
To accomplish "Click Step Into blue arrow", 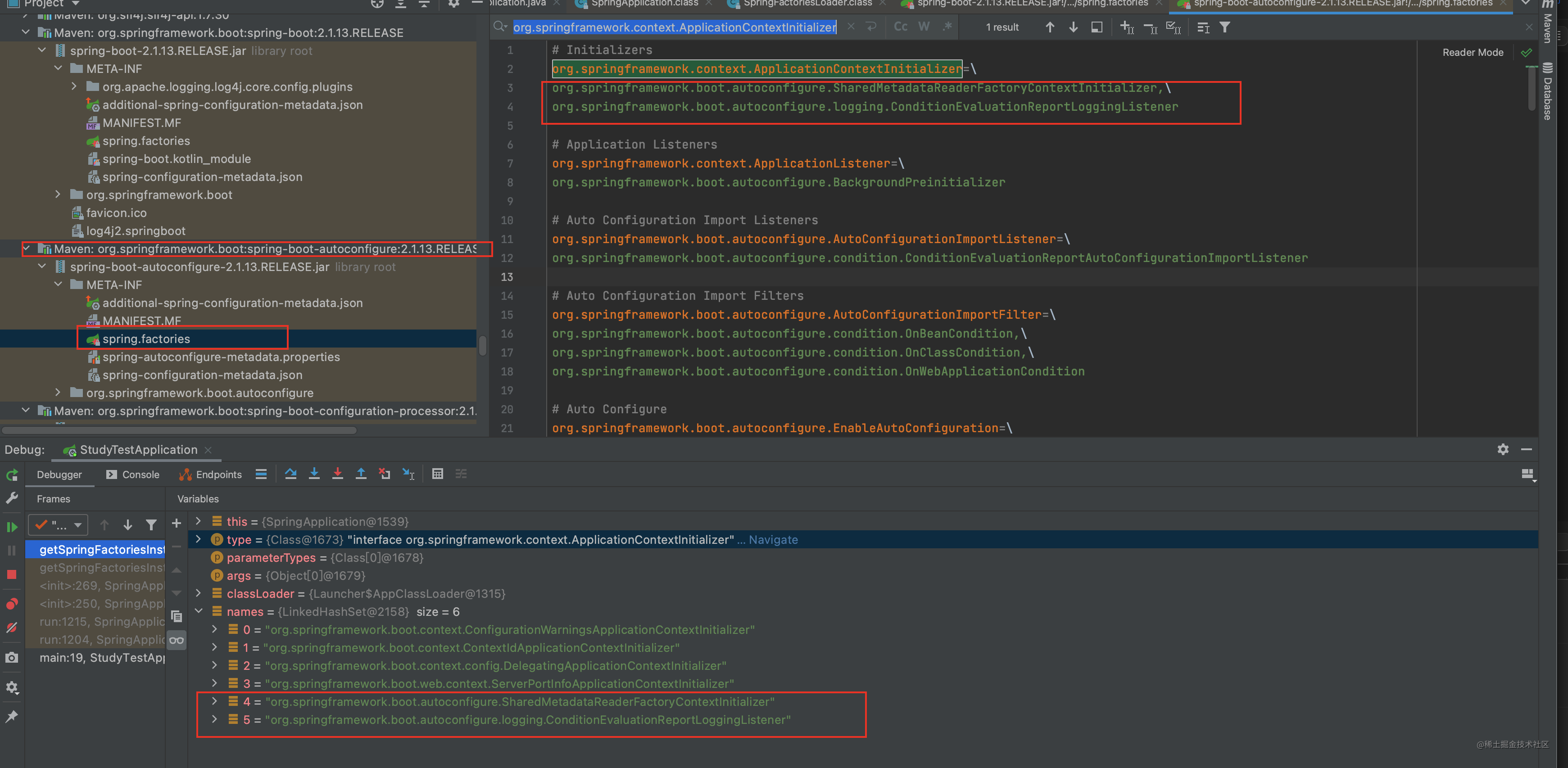I will point(314,474).
